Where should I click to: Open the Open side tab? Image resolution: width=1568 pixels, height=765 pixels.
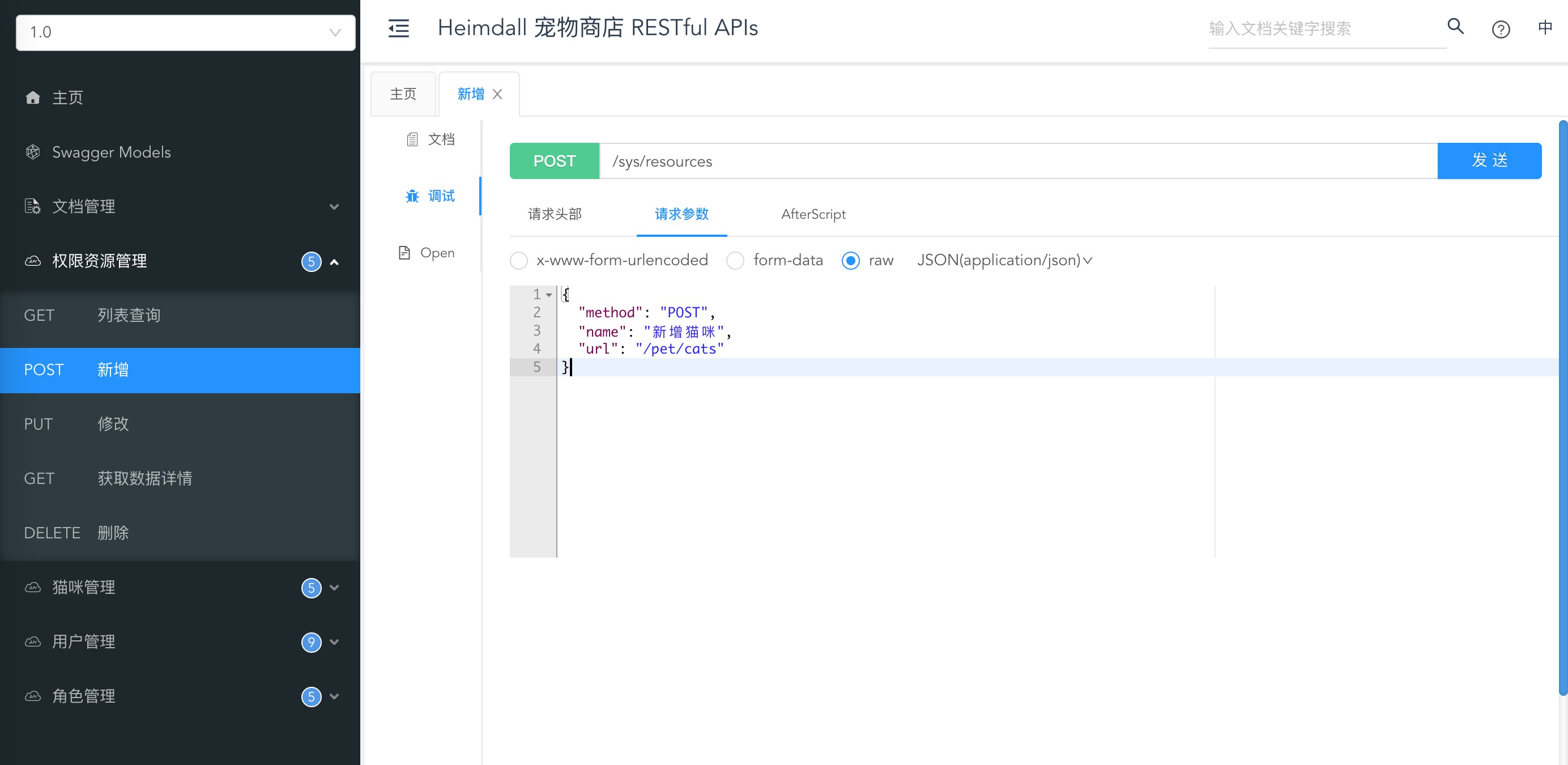(427, 253)
